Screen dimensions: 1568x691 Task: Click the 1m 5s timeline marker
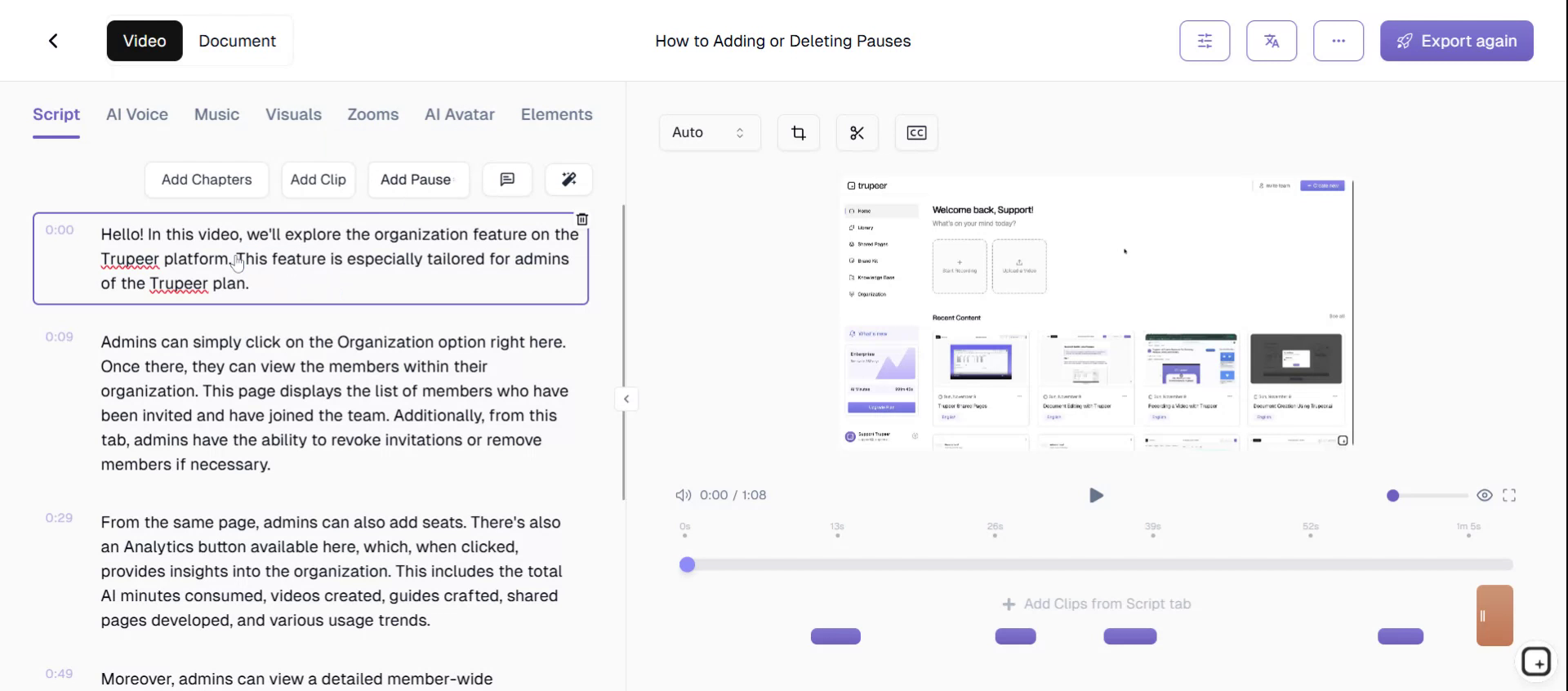click(1468, 529)
